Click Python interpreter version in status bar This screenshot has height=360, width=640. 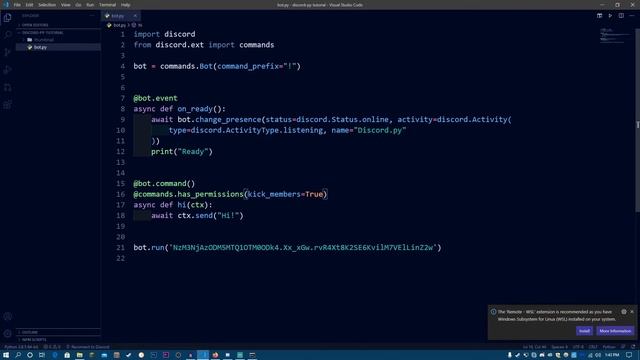click(21, 347)
